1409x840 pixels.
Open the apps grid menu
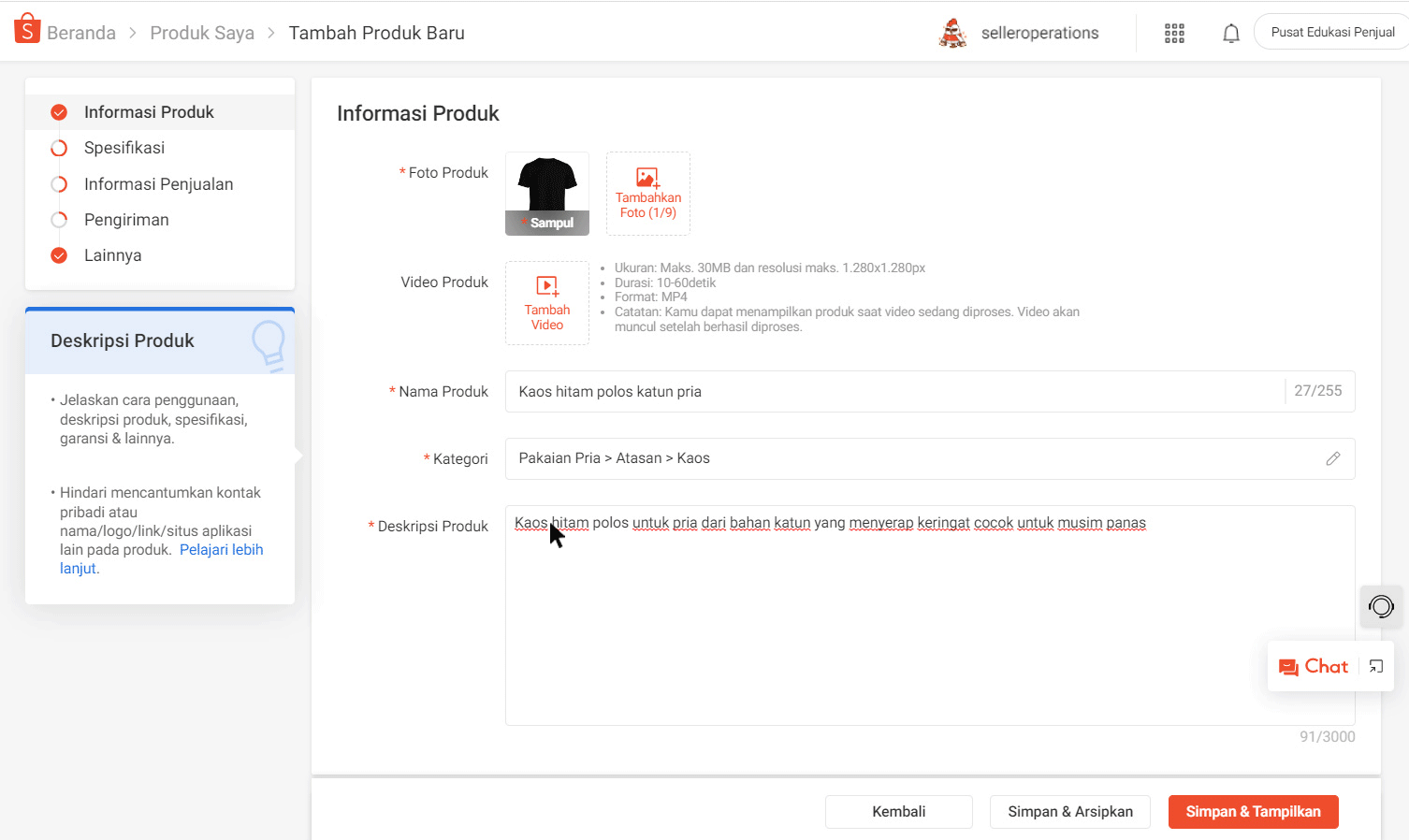point(1174,32)
